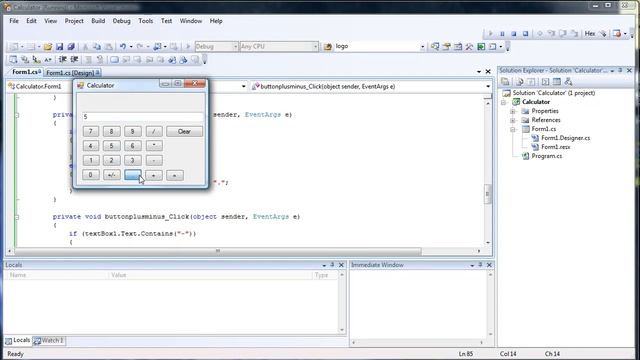This screenshot has width=640, height=360.
Task: Open Solution Explorer from the main toolbar icon
Action: click(x=435, y=47)
